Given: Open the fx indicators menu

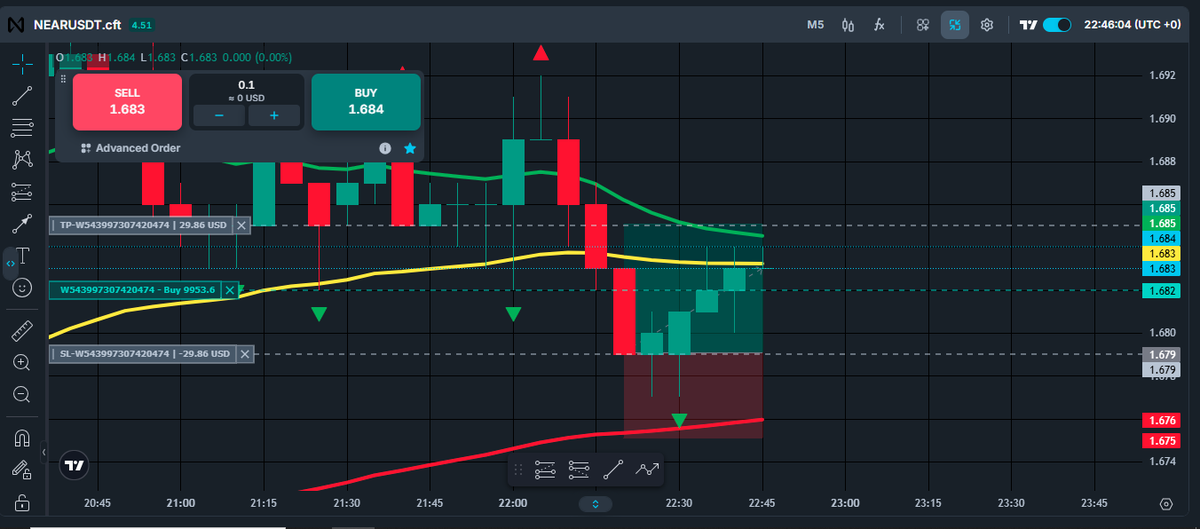Looking at the screenshot, I should [x=879, y=24].
